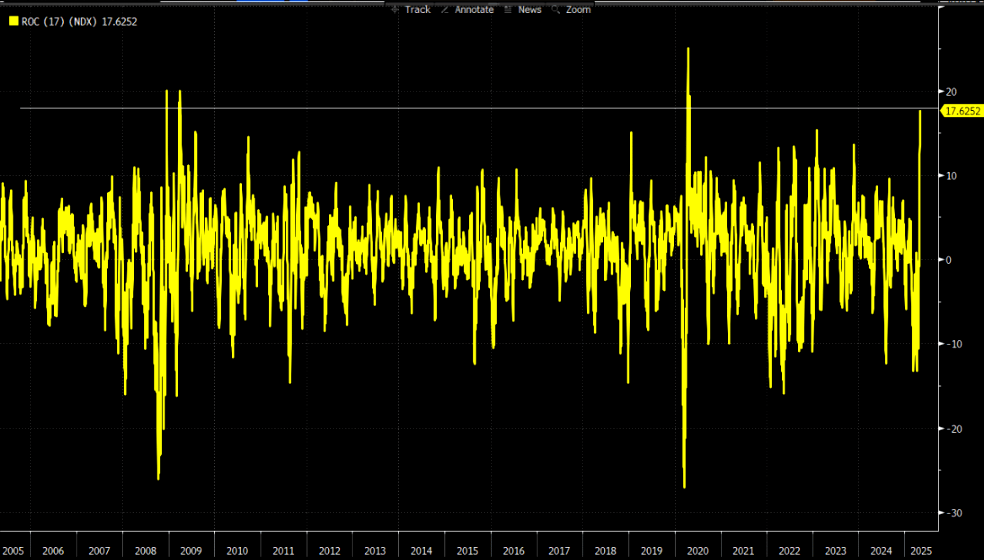Screen dimensions: 984x560
Task: Click the 2025 label on time axis
Action: pyautogui.click(x=921, y=551)
